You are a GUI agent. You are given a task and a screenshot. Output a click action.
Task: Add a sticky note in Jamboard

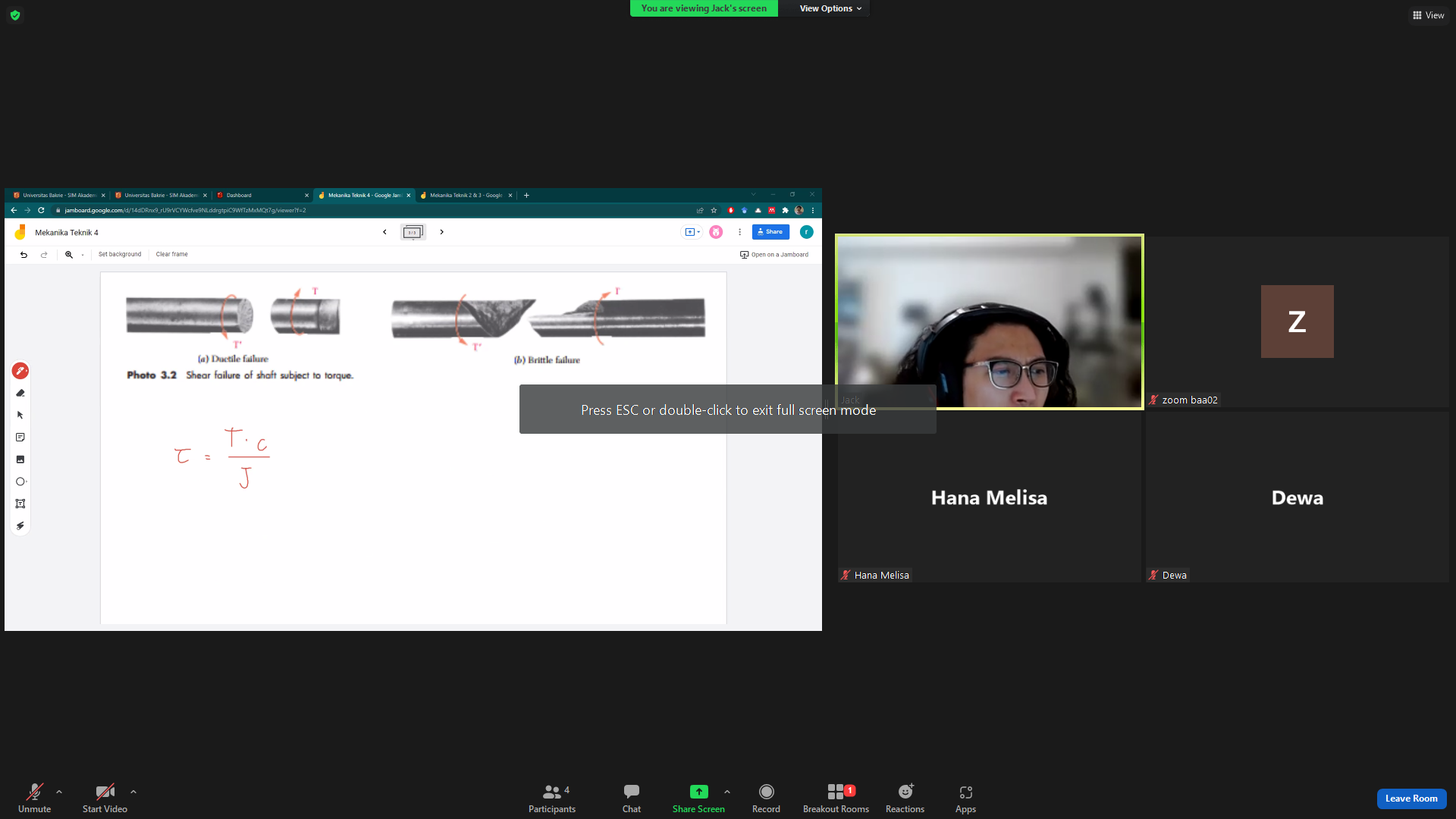pyautogui.click(x=20, y=438)
